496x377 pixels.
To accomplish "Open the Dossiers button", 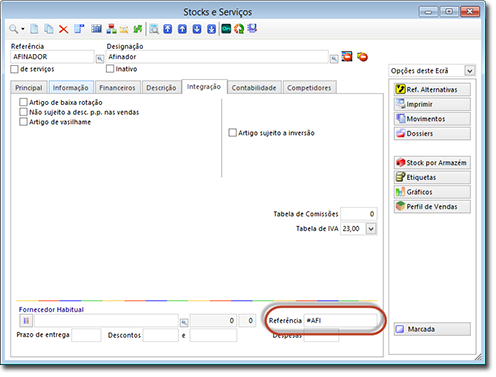I will point(432,133).
